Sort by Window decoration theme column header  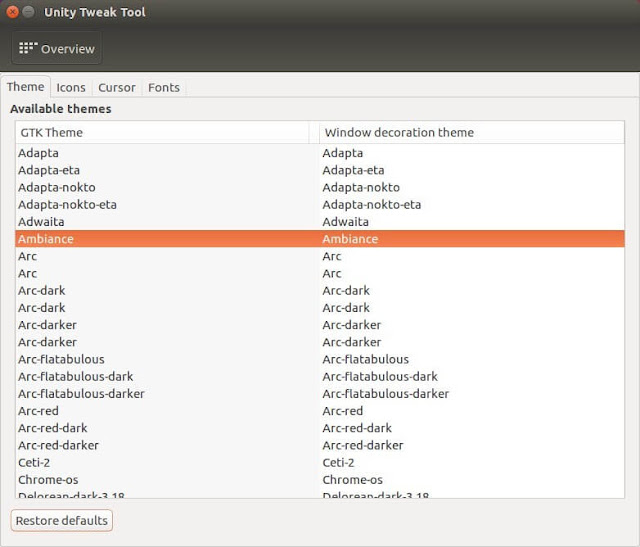click(472, 132)
